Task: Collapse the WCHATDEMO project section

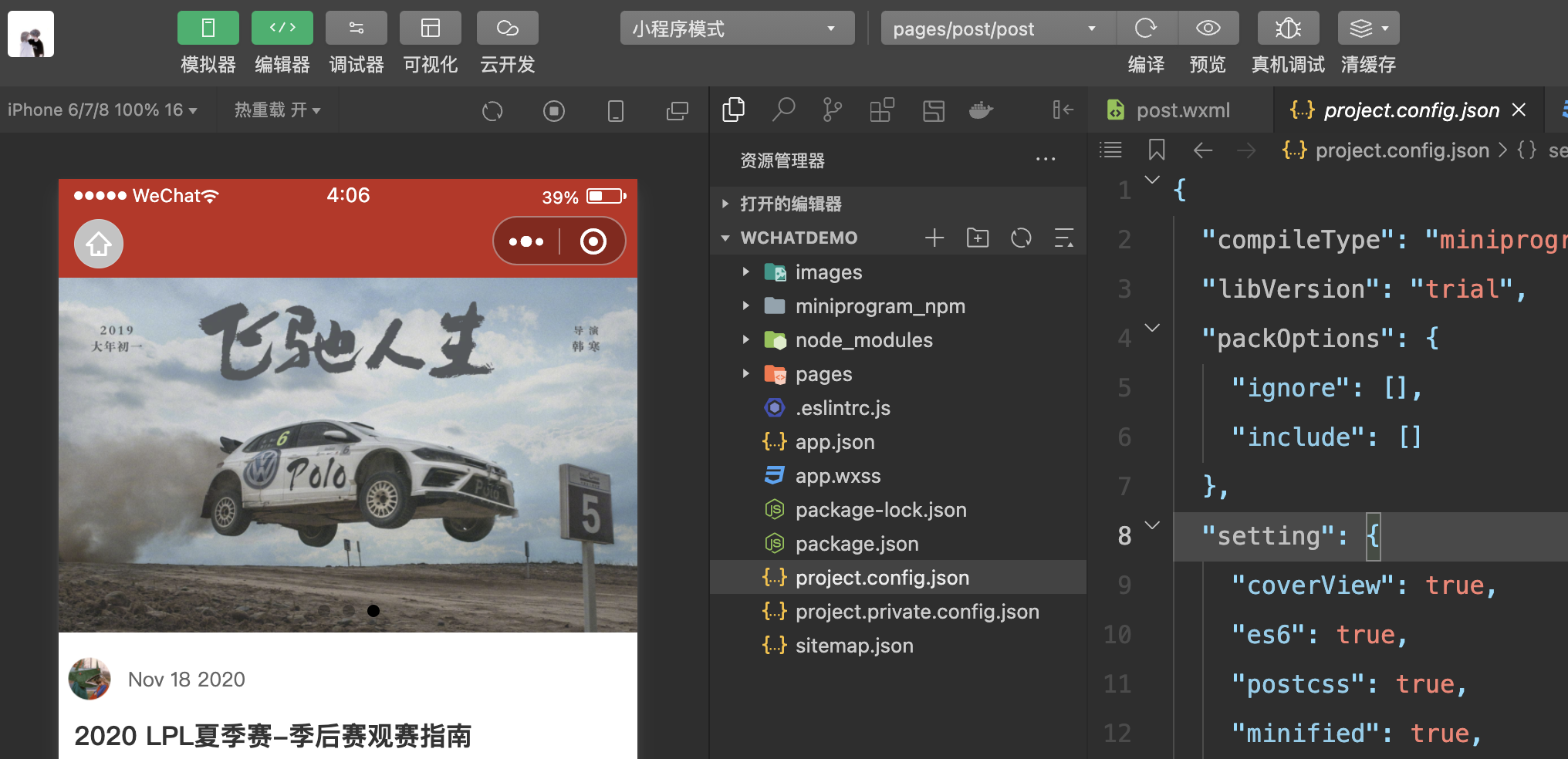Action: pos(725,238)
